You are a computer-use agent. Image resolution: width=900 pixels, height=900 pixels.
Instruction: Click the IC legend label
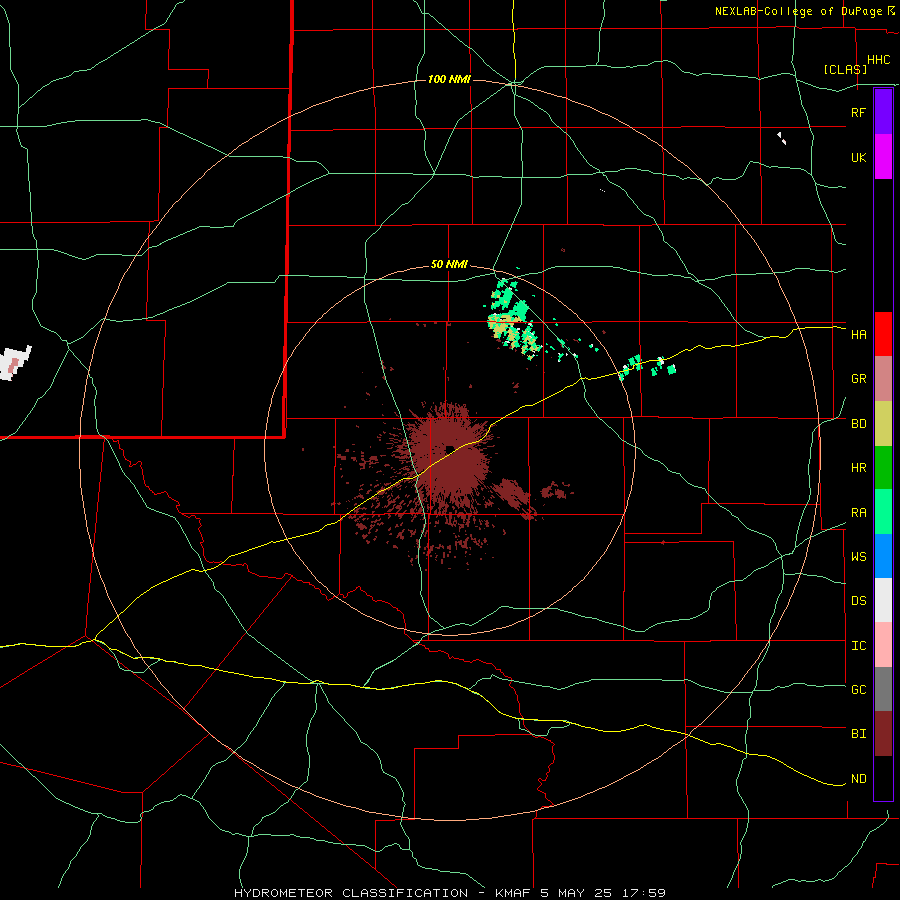[x=859, y=646]
